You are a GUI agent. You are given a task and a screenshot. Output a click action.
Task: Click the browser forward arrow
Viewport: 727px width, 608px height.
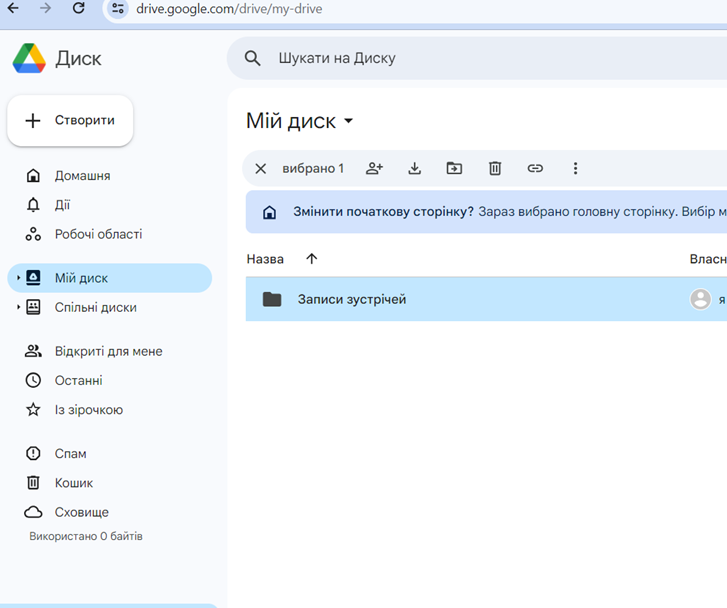(x=45, y=8)
